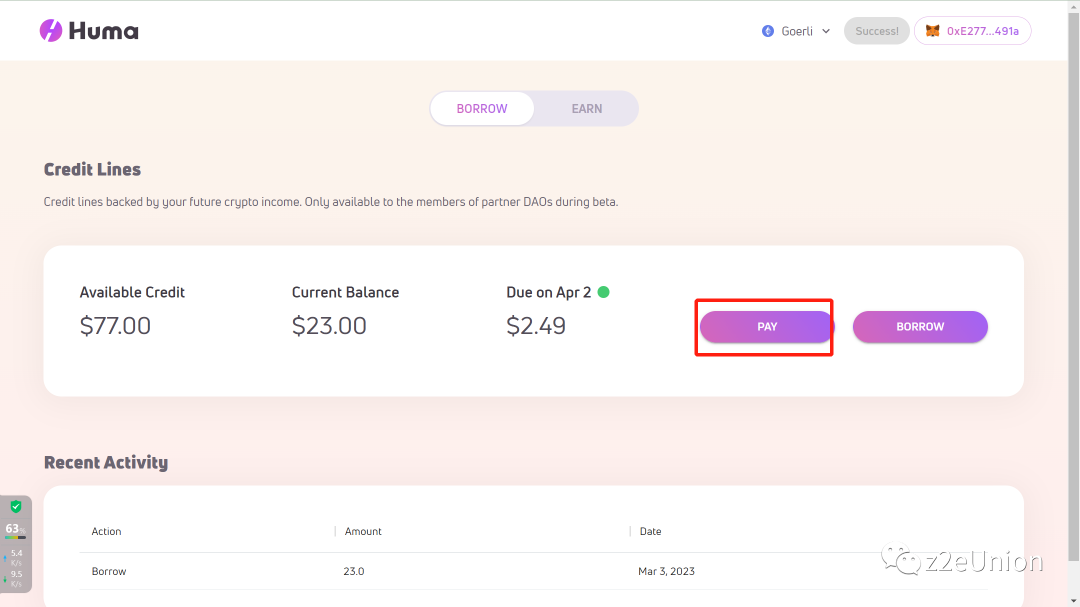Click the green due-date status dot
The image size is (1080, 607).
click(x=603, y=292)
